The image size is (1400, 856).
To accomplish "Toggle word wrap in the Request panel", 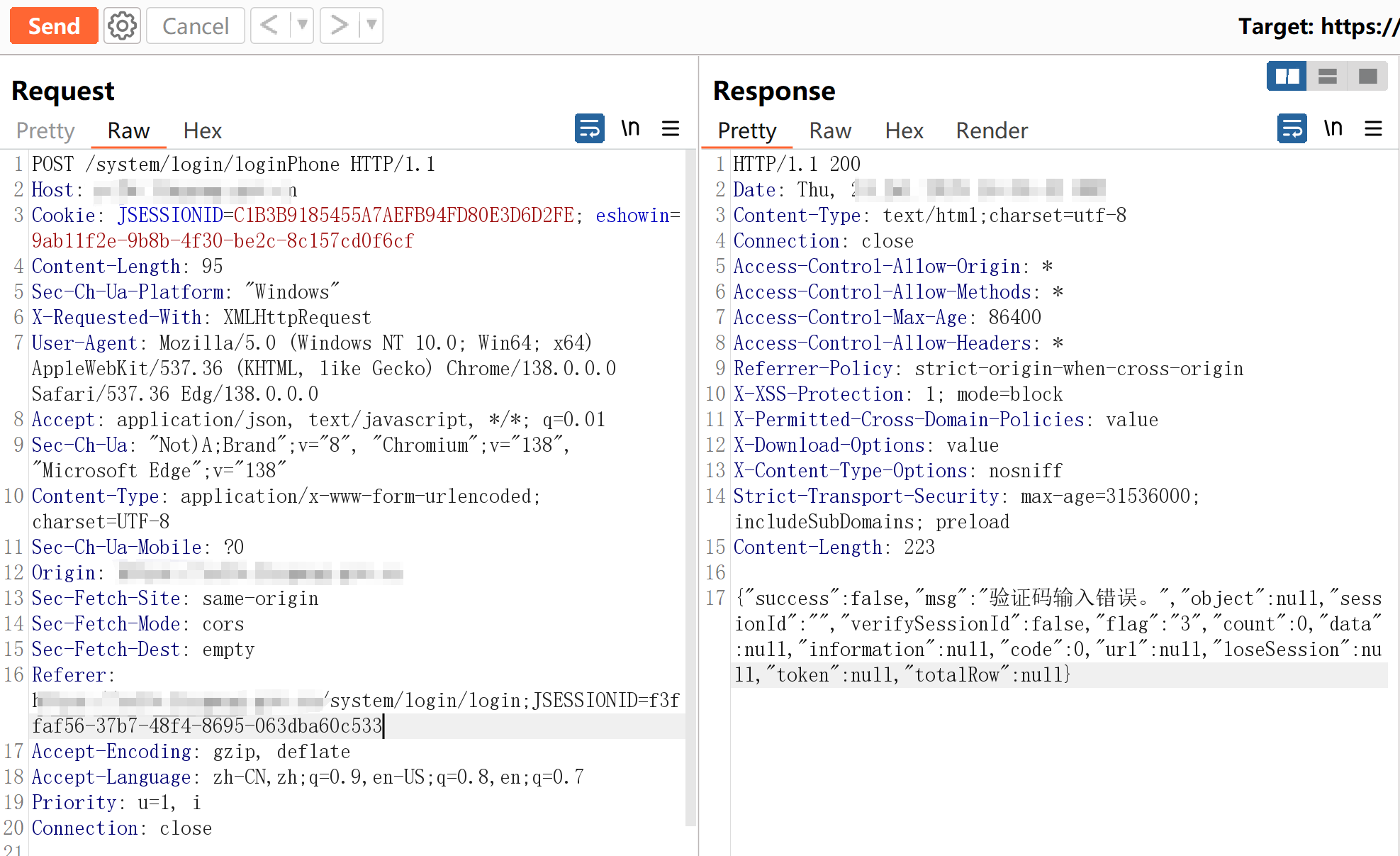I will [589, 128].
